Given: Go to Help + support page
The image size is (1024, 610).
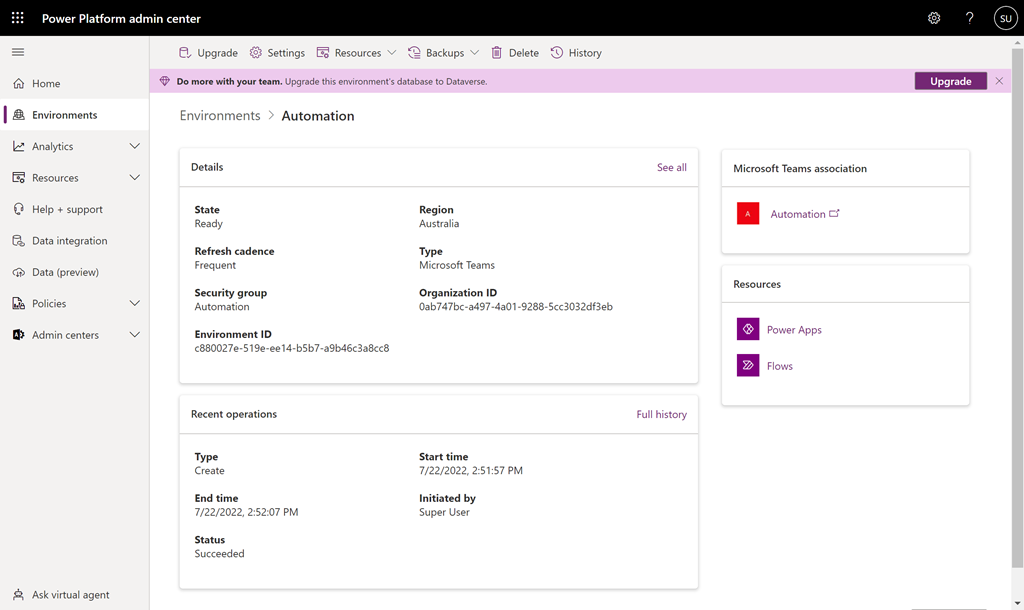Looking at the screenshot, I should click(x=67, y=209).
